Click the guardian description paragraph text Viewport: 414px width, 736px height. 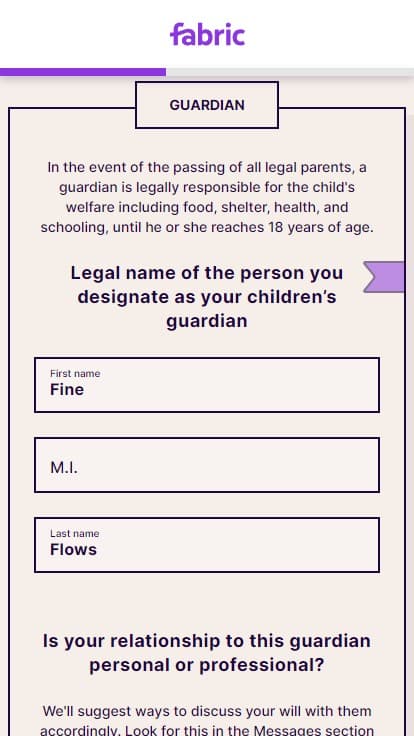click(x=207, y=197)
